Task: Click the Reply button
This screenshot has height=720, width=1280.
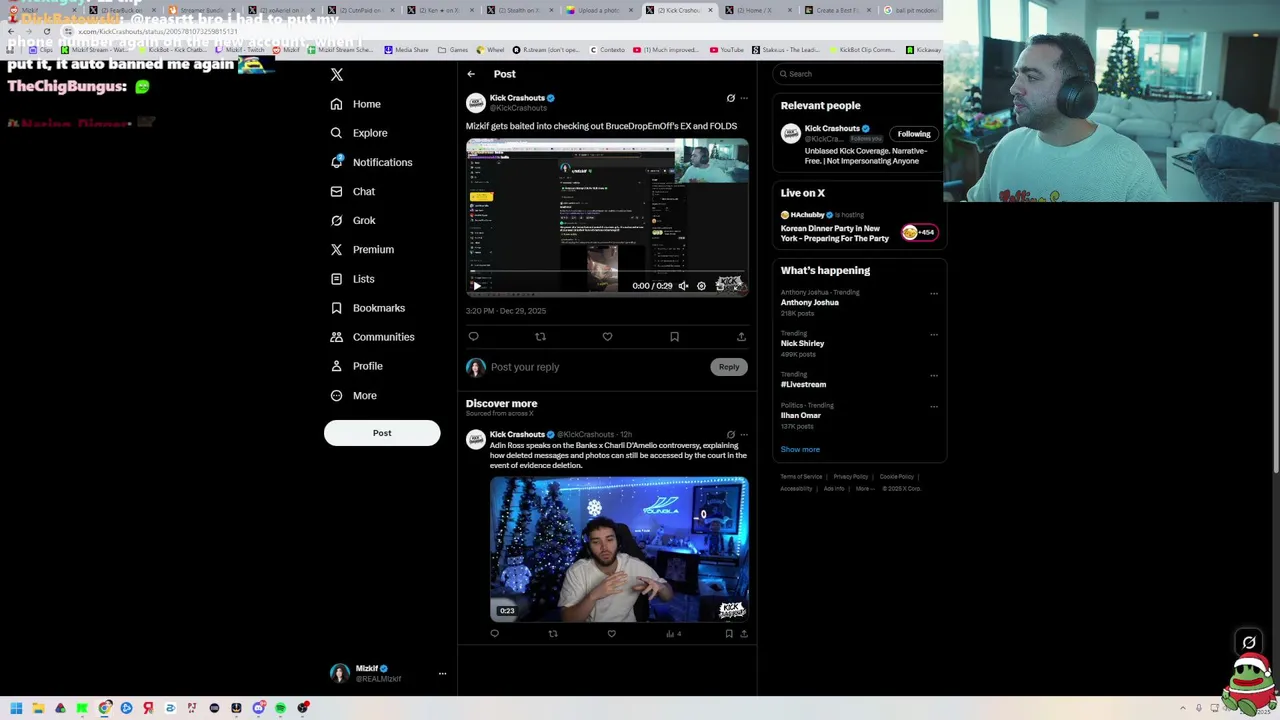Action: coord(729,367)
